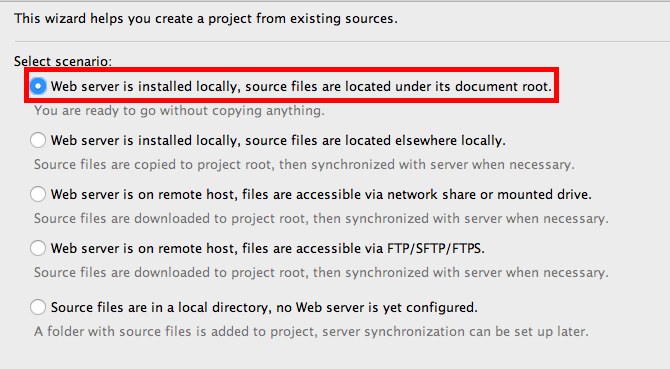This screenshot has height=369, width=670.
Task: Click the words 'Web server is yet configured'
Action: 386,308
